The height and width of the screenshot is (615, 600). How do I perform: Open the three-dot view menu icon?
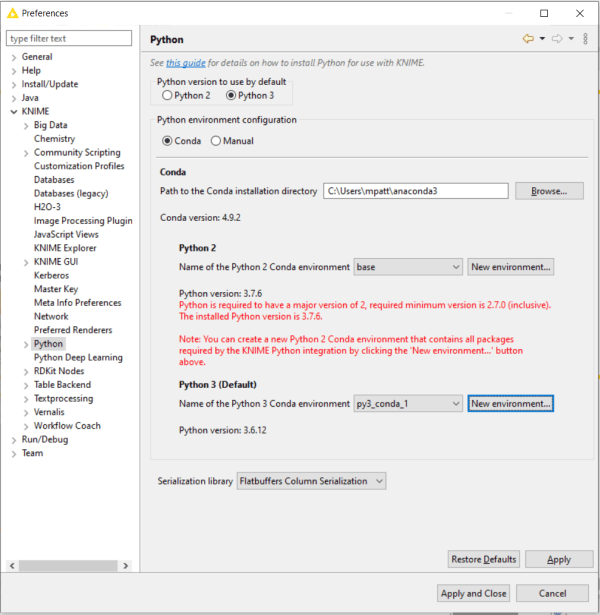click(585, 38)
